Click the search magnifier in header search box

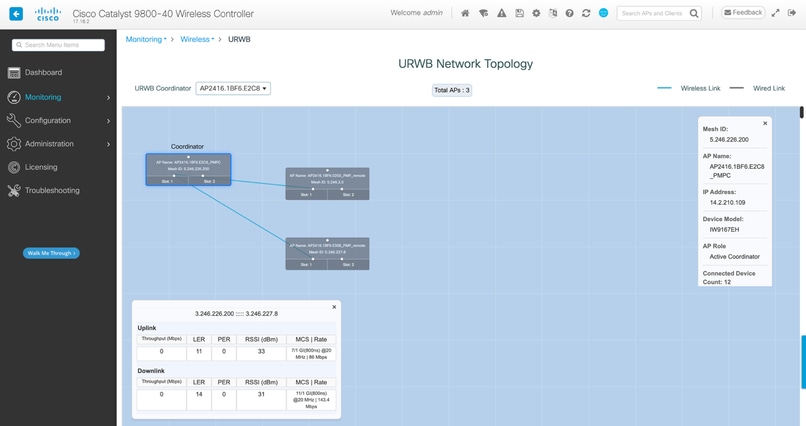[x=694, y=13]
